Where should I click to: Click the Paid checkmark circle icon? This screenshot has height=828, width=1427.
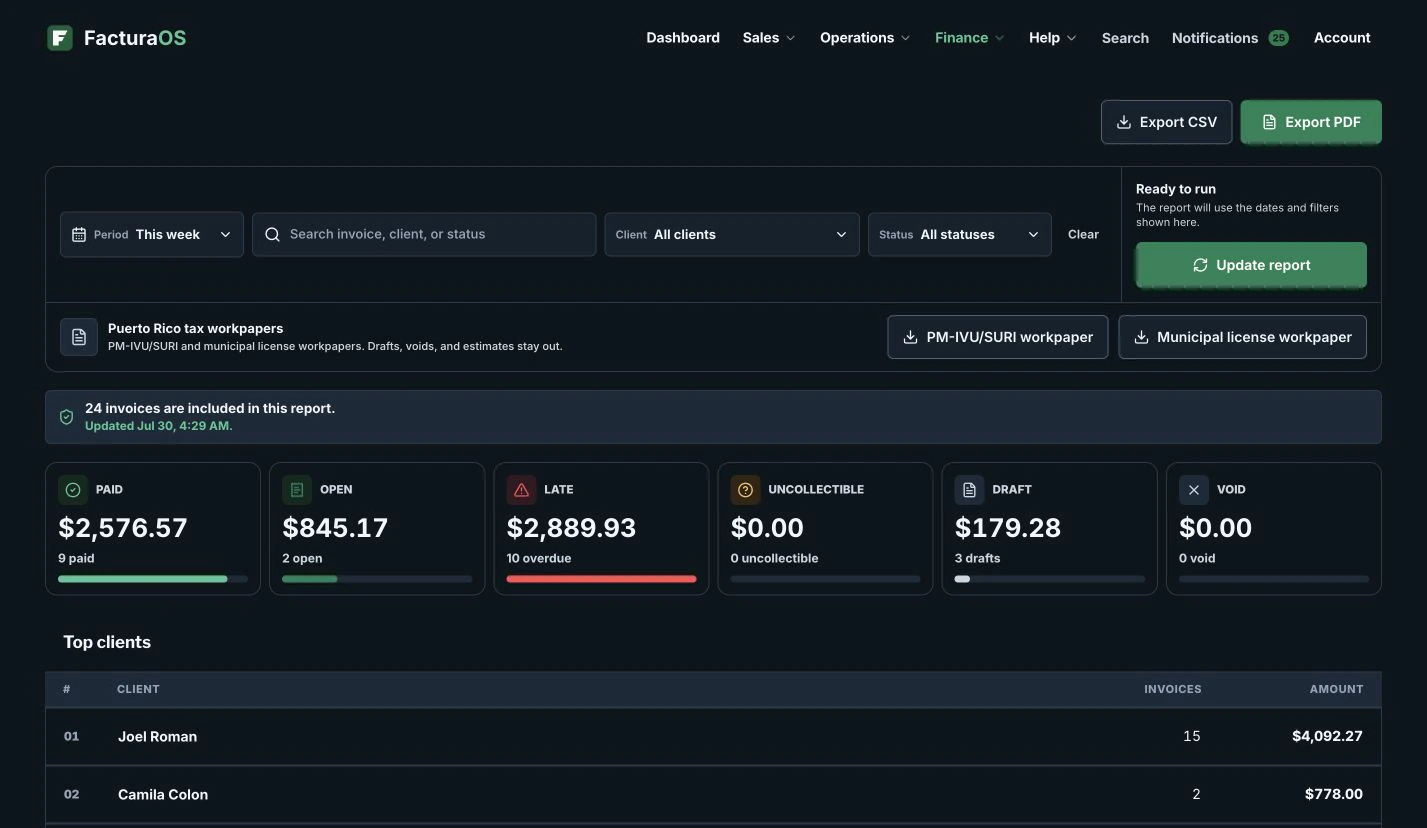coord(72,490)
